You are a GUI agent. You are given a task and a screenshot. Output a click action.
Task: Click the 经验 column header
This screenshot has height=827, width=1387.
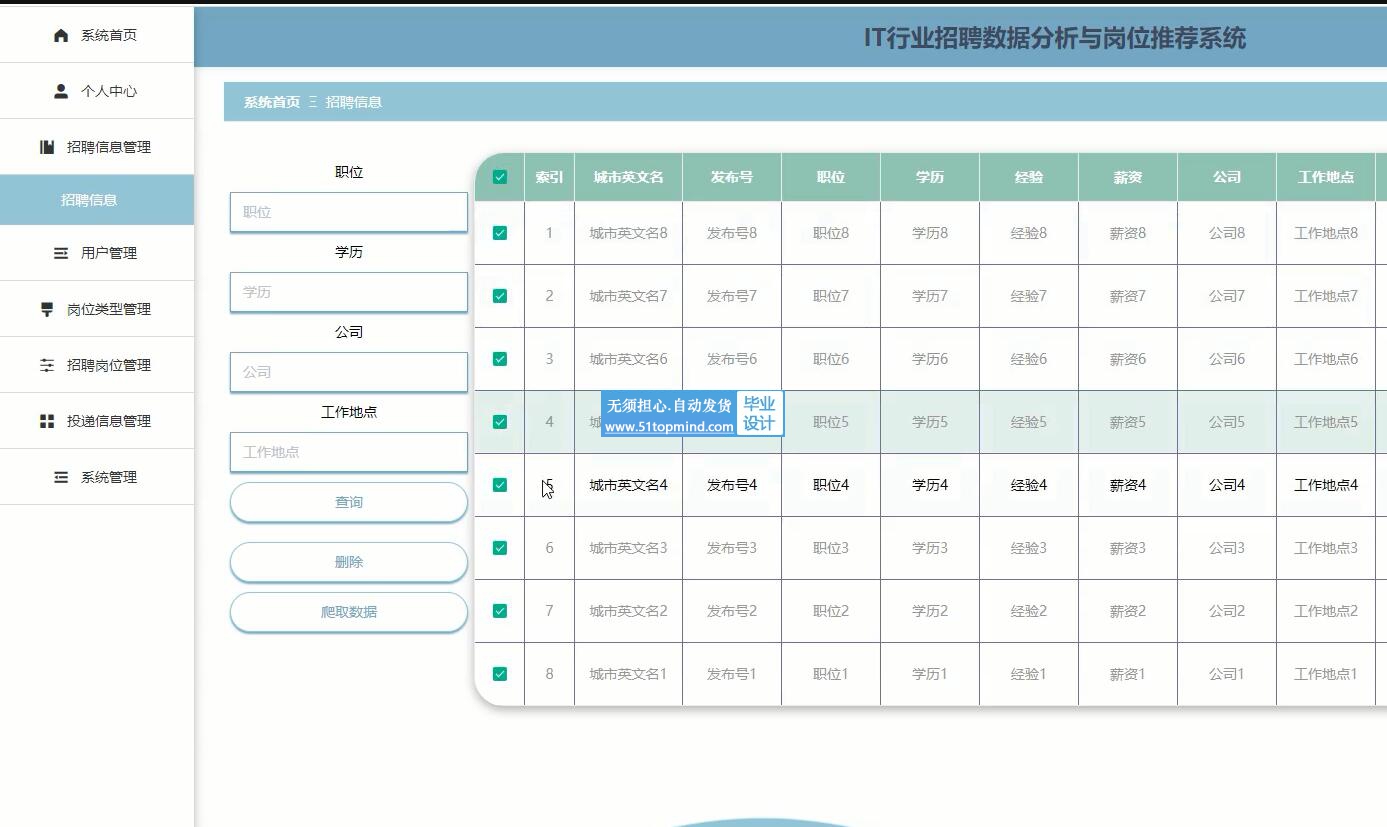[1029, 177]
